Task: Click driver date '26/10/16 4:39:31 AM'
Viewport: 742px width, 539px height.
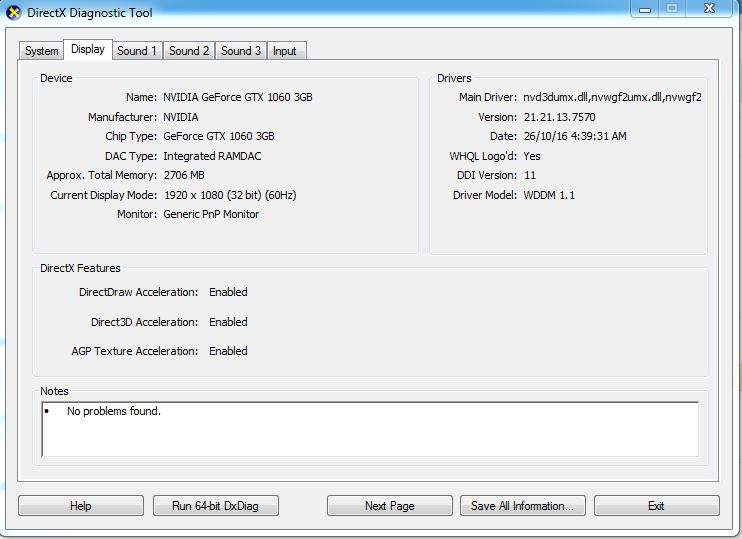Action: [x=575, y=136]
